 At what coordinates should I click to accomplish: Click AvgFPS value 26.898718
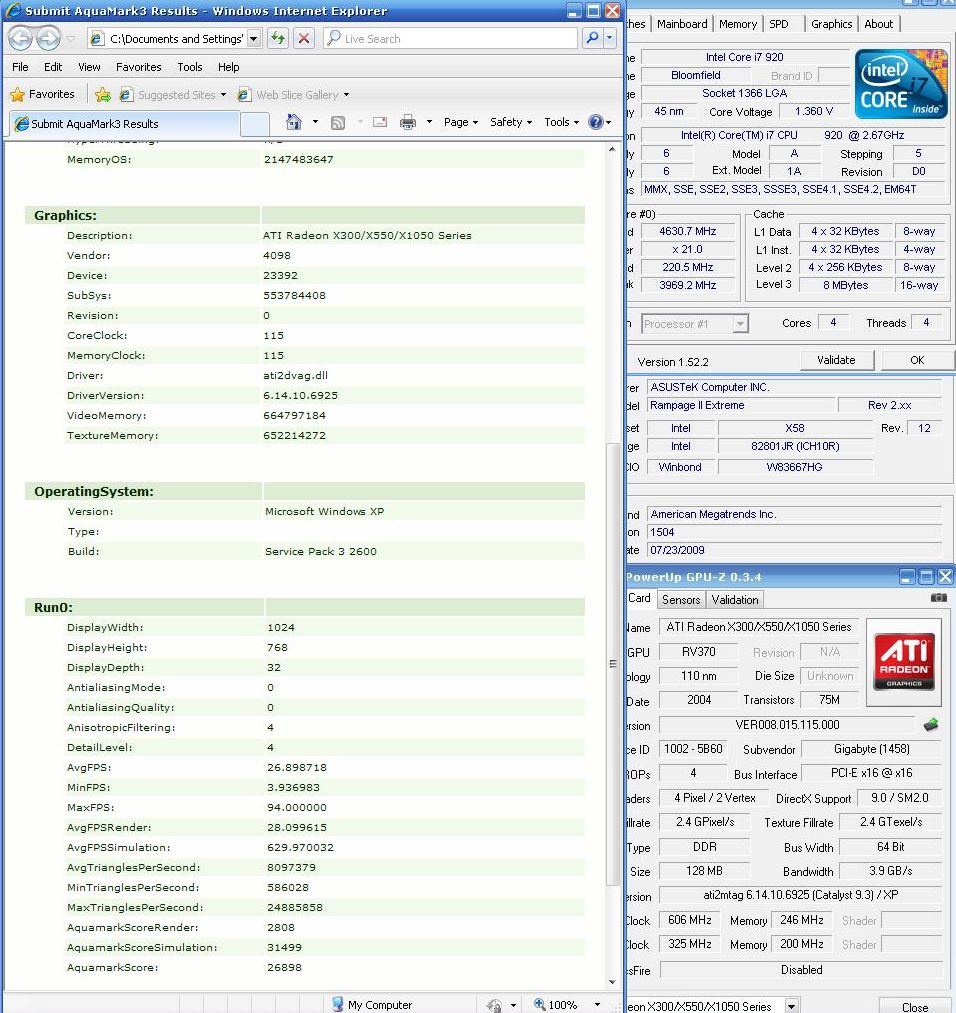[x=297, y=768]
